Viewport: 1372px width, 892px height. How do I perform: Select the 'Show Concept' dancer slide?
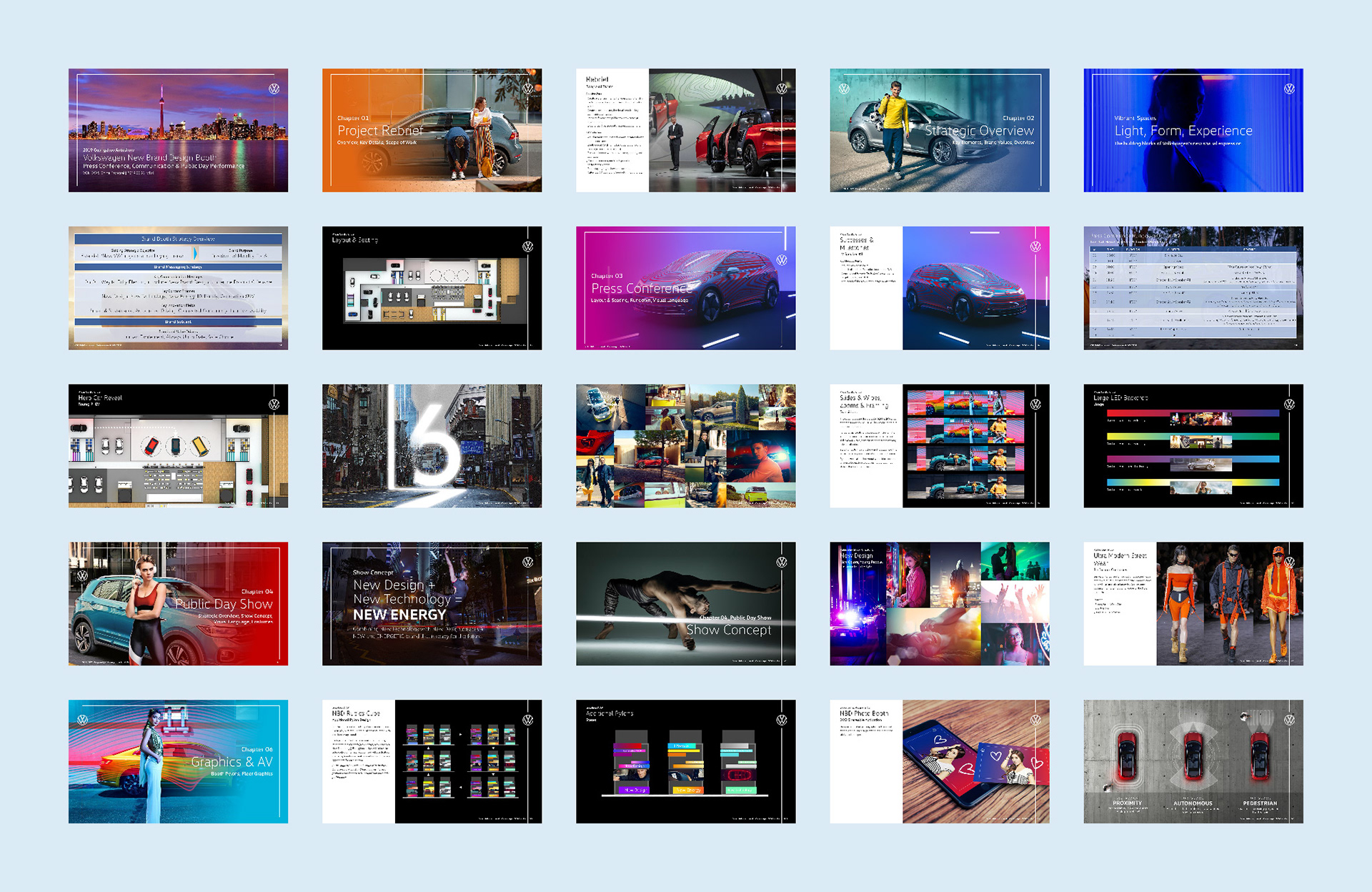685,603
